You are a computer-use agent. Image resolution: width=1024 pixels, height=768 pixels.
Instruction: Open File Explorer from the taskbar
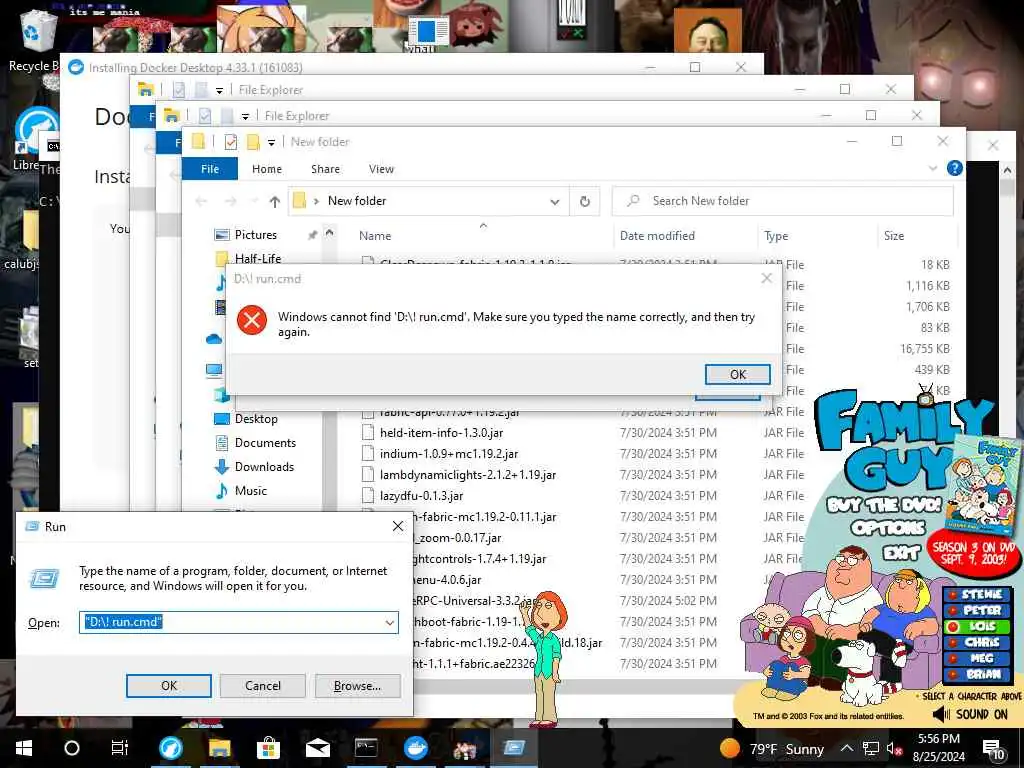(x=219, y=748)
